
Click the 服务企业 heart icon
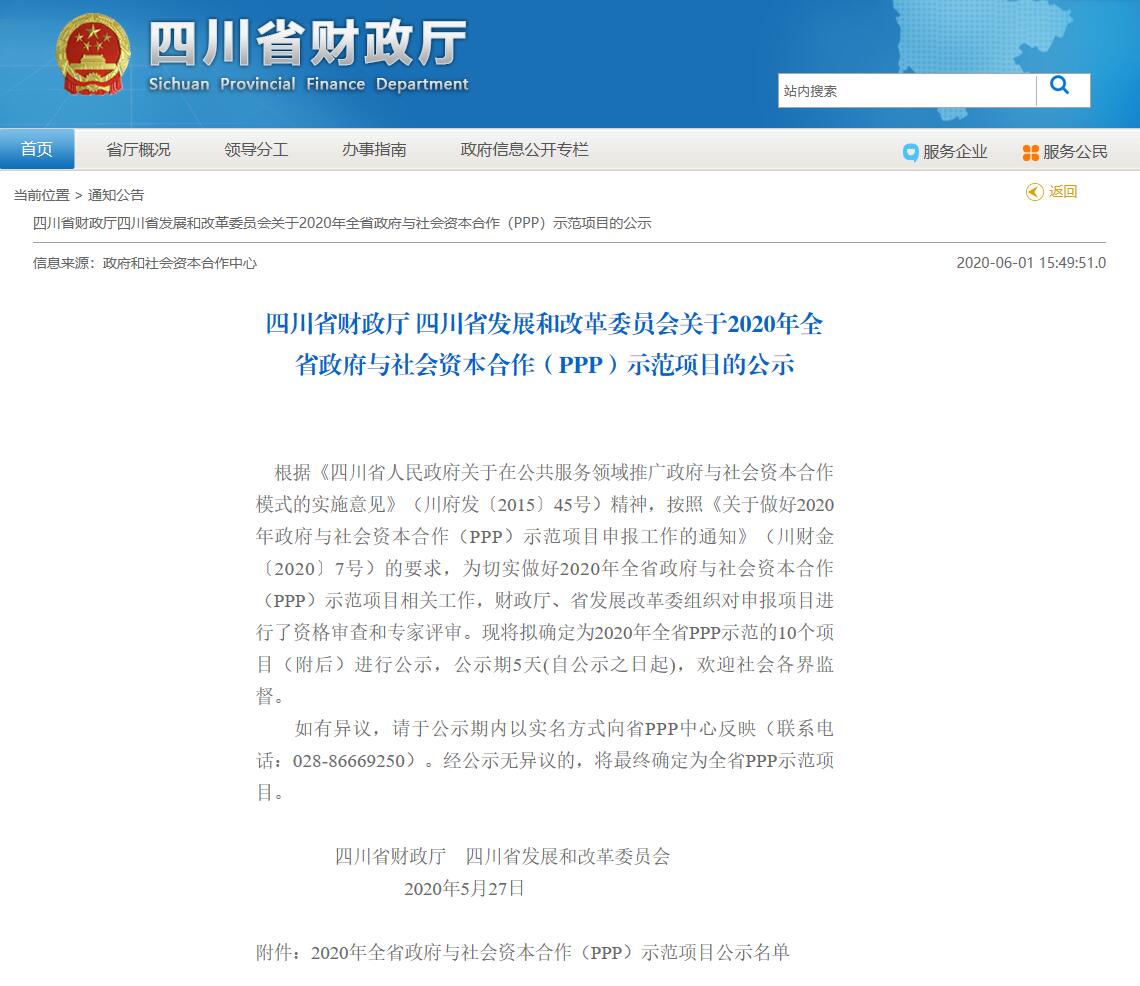[910, 152]
